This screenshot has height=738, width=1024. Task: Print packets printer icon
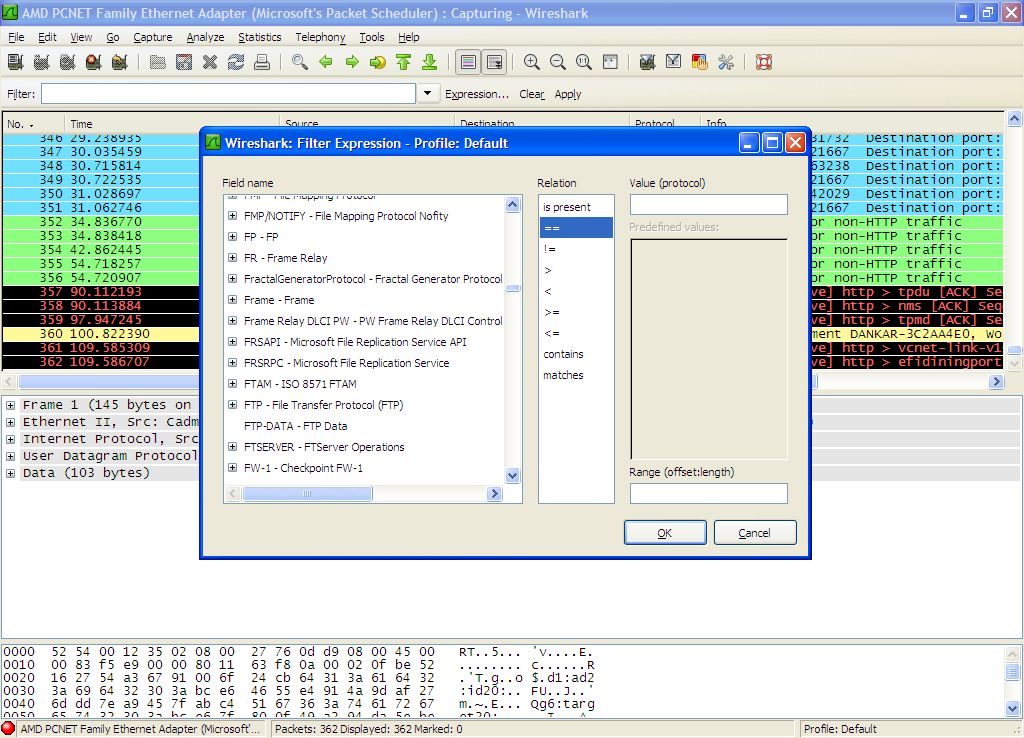[262, 62]
